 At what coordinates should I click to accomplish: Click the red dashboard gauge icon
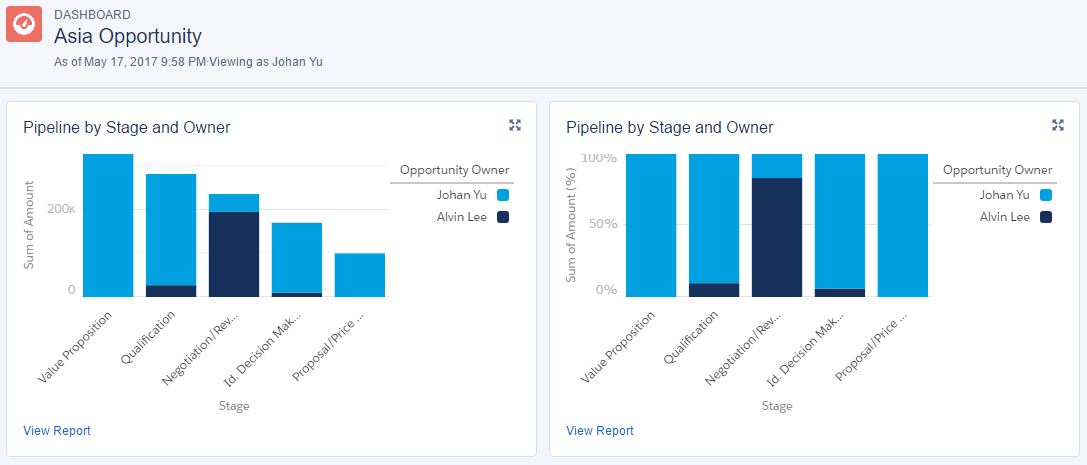pos(24,24)
